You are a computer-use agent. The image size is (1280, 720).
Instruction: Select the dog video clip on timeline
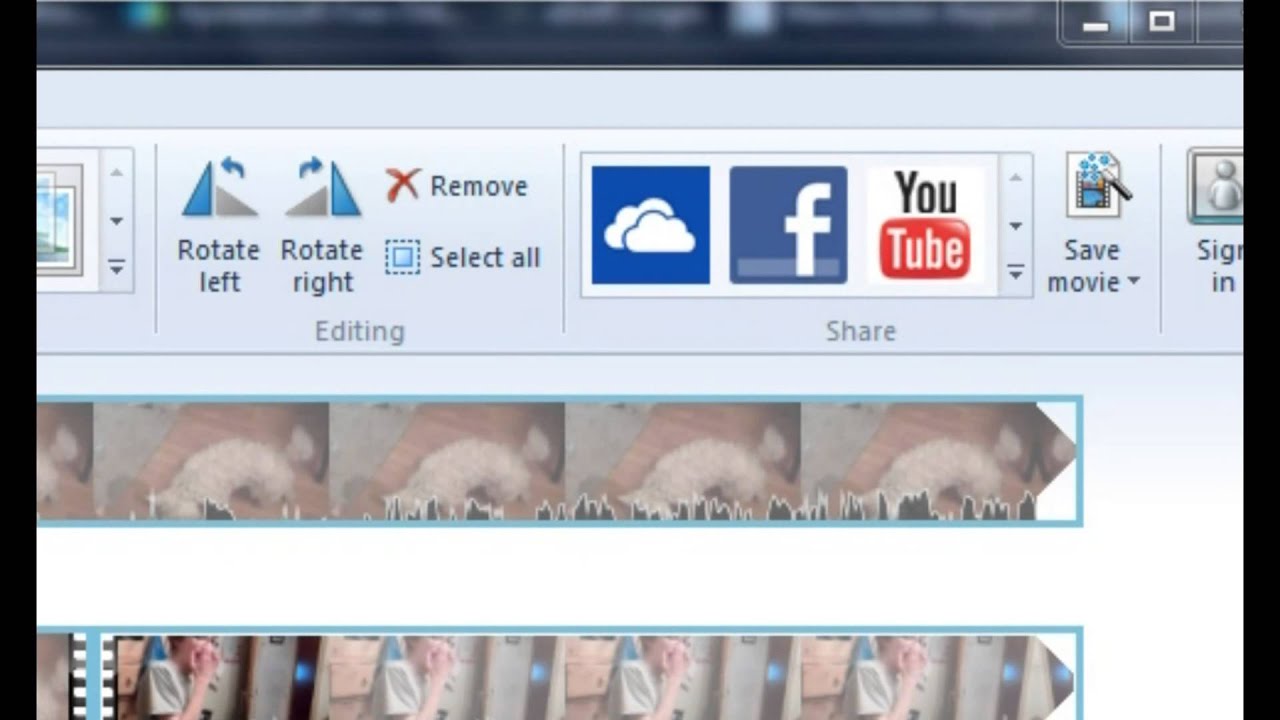558,461
